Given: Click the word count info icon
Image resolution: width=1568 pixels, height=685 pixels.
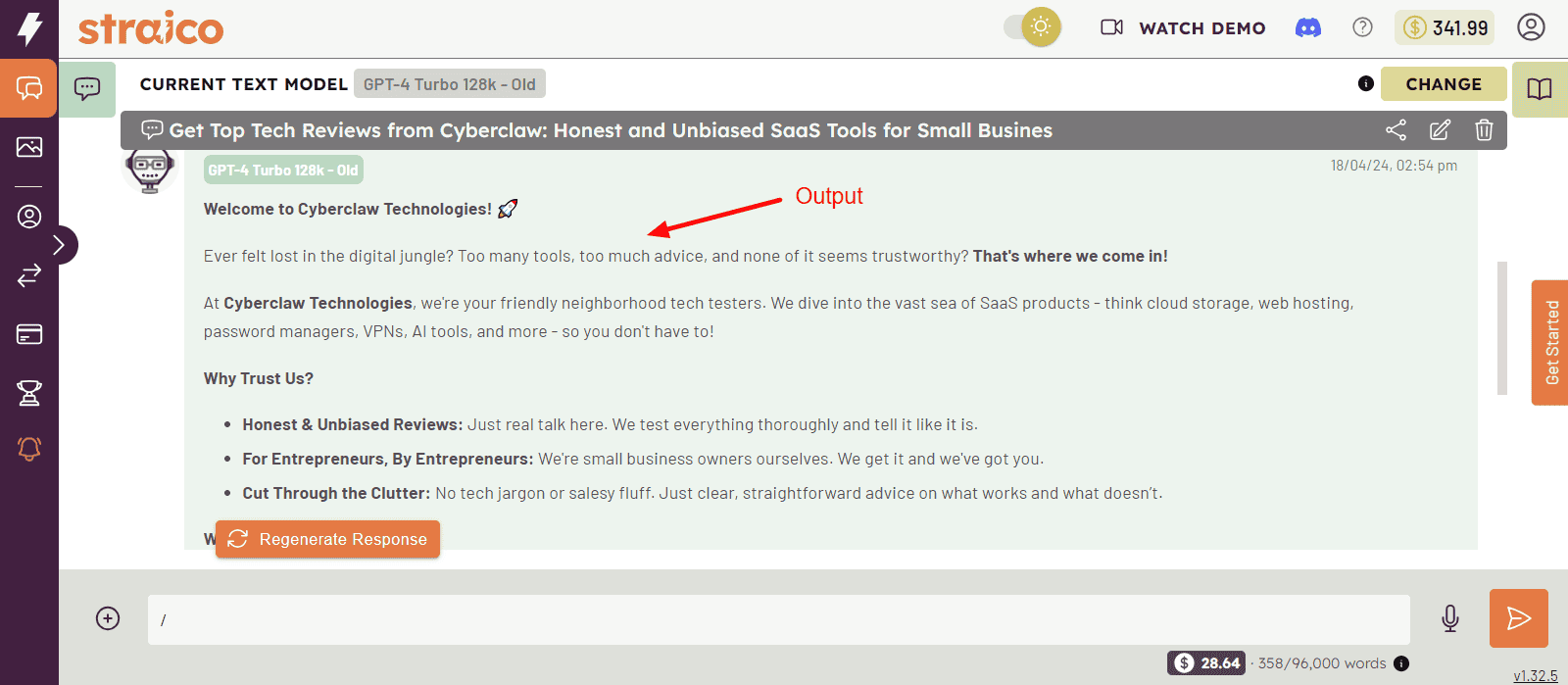Looking at the screenshot, I should click(1401, 663).
